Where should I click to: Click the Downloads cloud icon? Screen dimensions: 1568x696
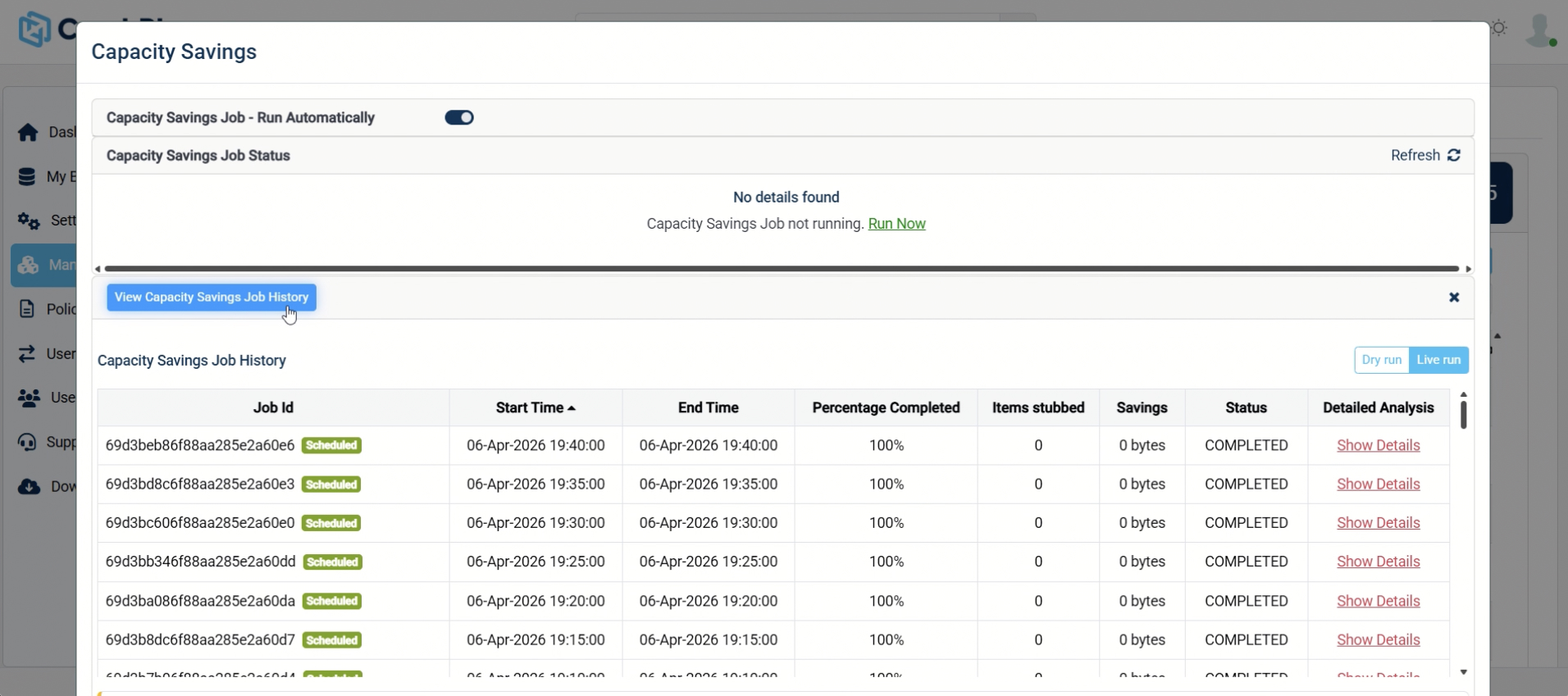pos(29,486)
